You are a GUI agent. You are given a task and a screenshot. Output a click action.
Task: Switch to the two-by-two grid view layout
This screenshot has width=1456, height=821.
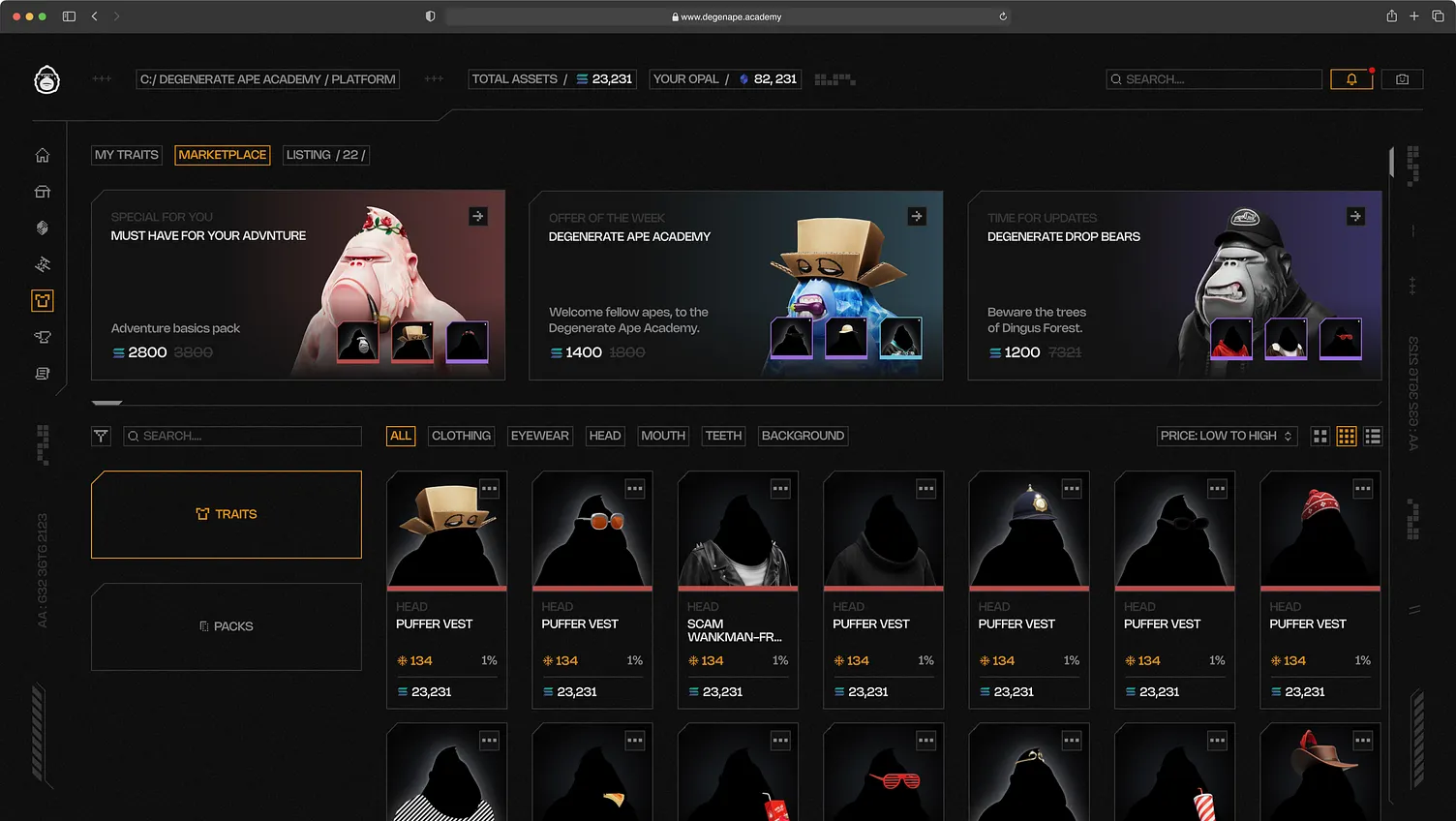click(x=1319, y=436)
